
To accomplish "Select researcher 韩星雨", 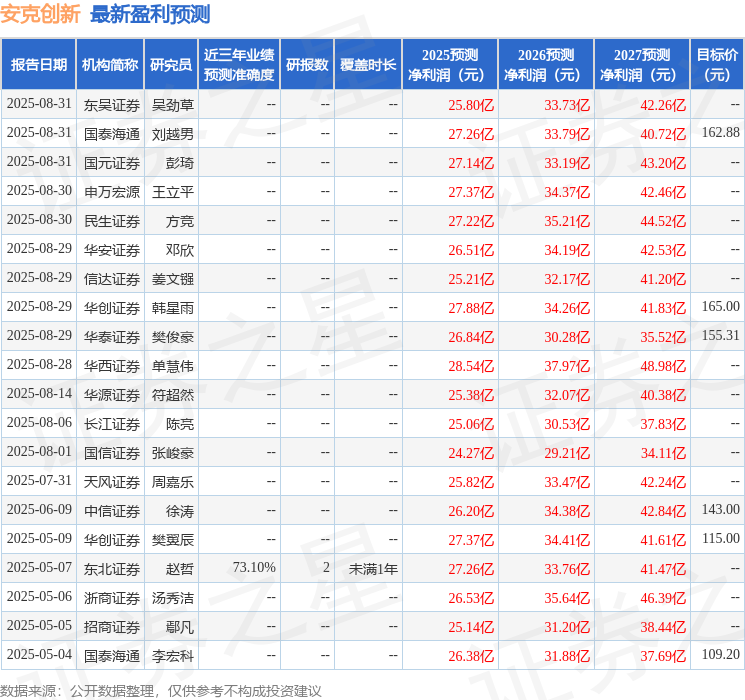I will (172, 308).
